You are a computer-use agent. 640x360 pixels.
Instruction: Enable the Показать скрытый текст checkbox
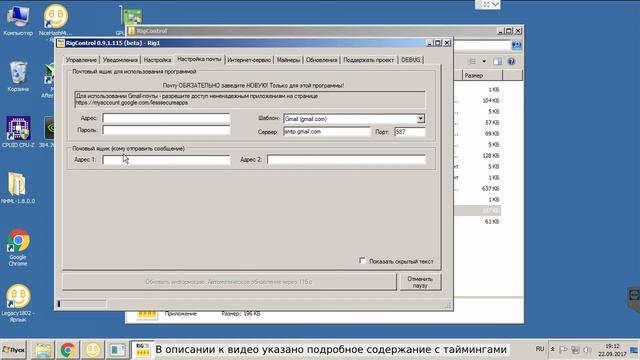pyautogui.click(x=362, y=261)
